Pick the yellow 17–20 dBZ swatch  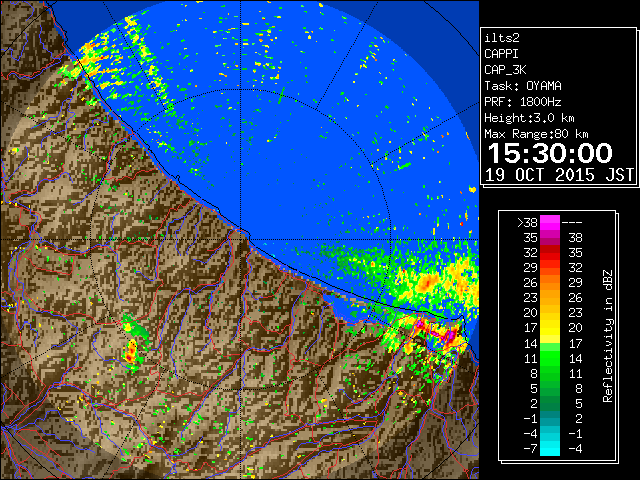(x=550, y=328)
